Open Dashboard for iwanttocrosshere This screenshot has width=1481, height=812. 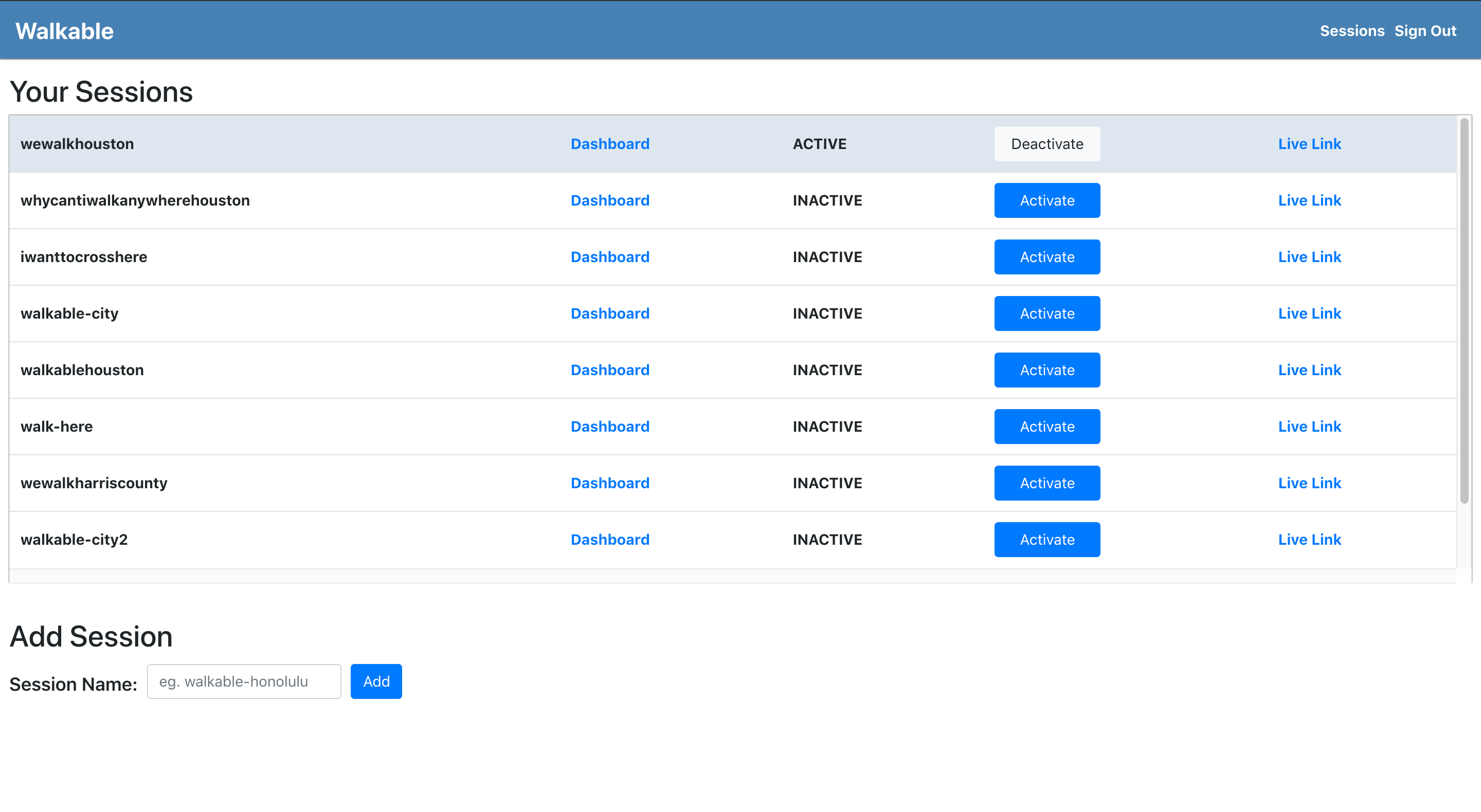pyautogui.click(x=609, y=257)
